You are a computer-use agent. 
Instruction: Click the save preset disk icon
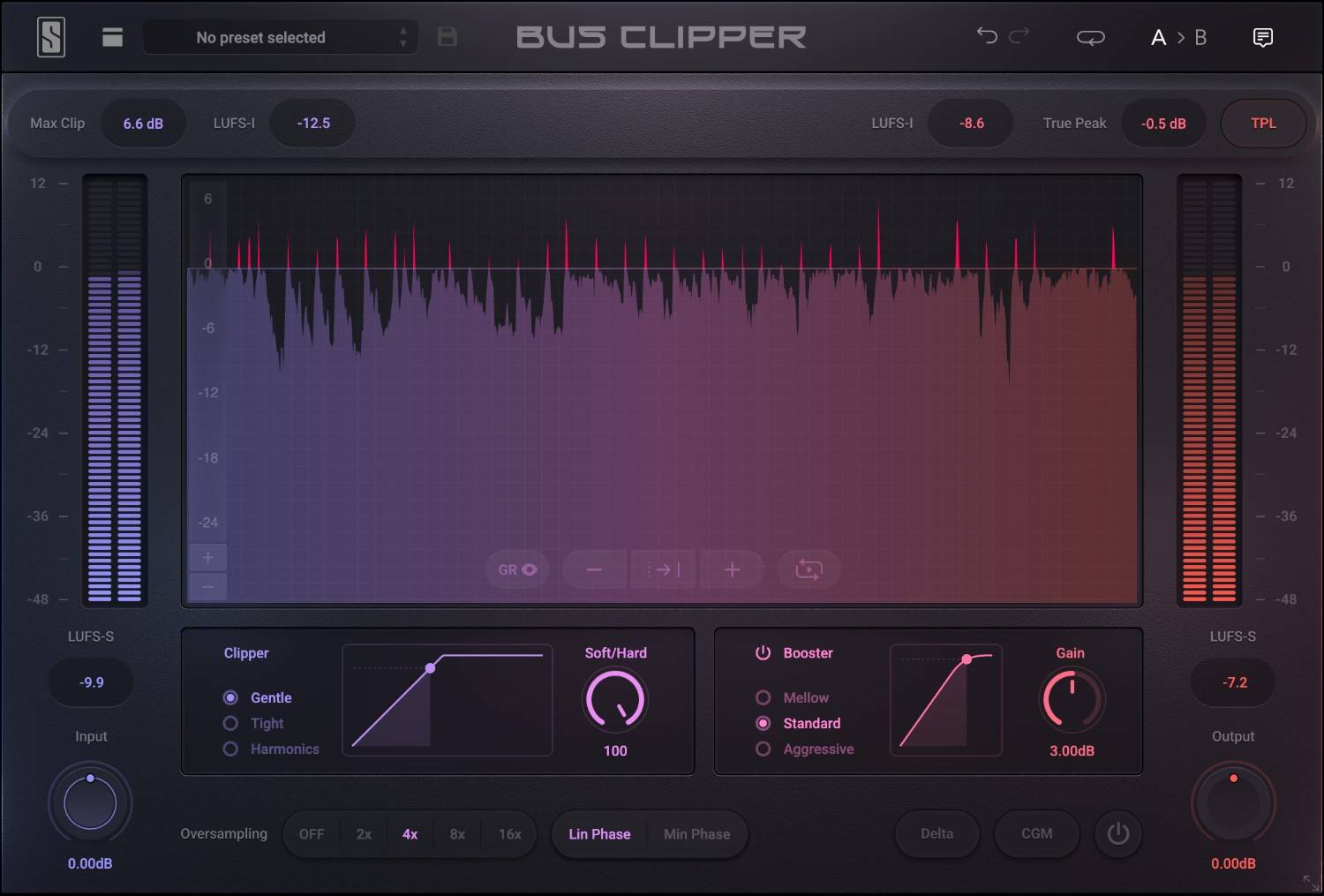(448, 36)
